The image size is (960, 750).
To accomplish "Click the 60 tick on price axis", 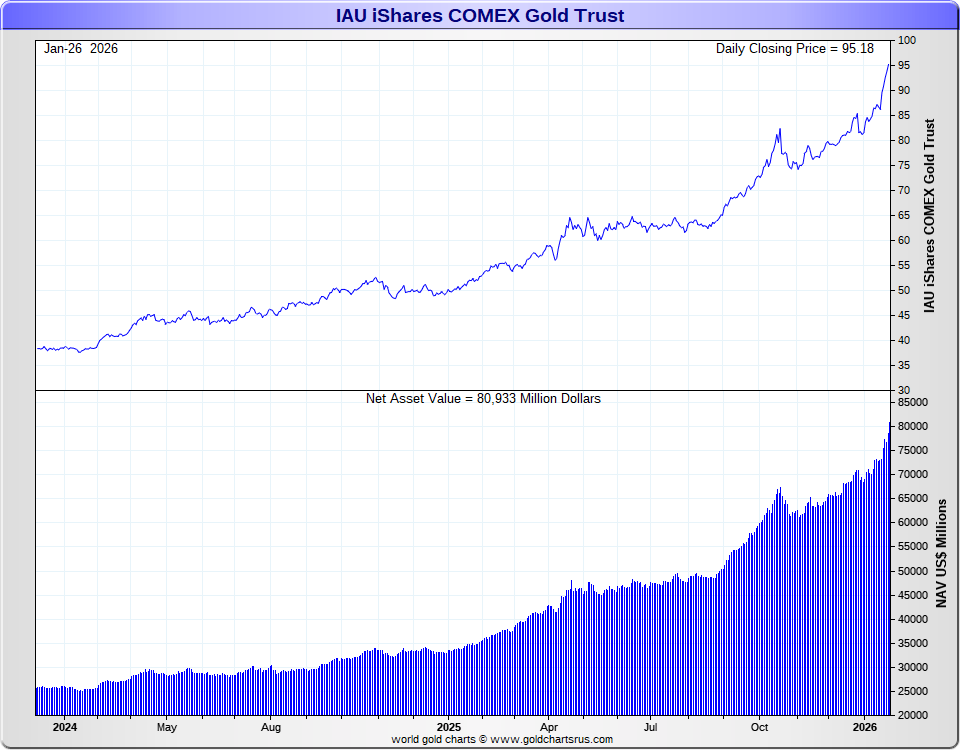I will point(904,241).
